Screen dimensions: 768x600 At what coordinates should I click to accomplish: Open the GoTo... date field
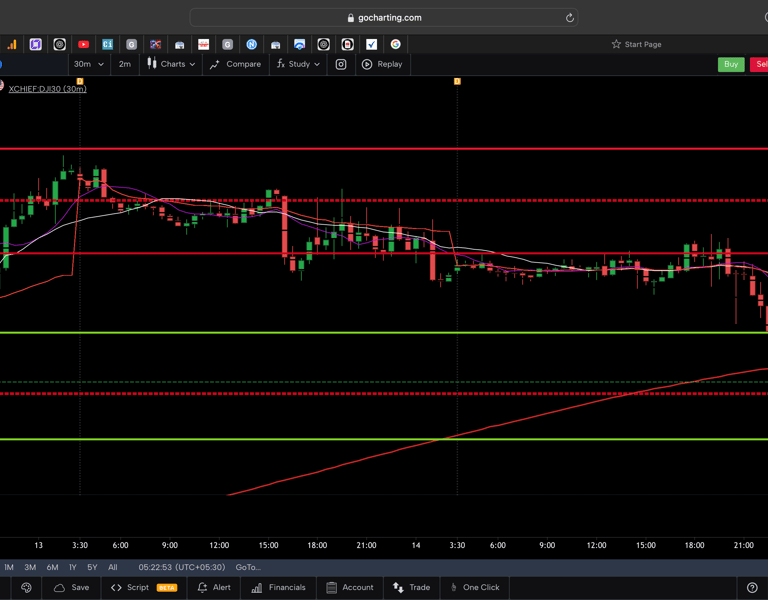pos(248,567)
